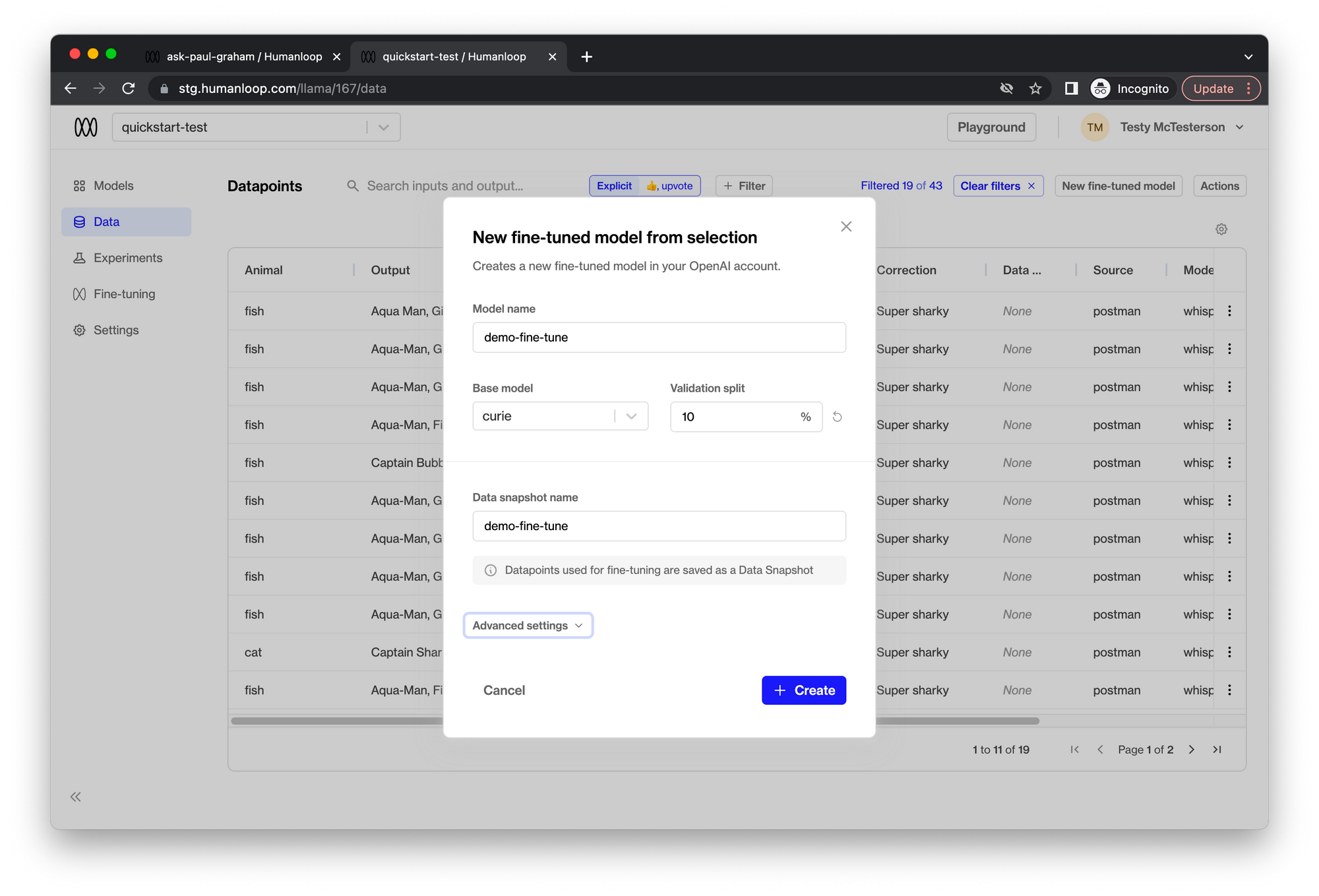This screenshot has height=896, width=1319.
Task: Jump to last page arrow
Action: [1217, 750]
